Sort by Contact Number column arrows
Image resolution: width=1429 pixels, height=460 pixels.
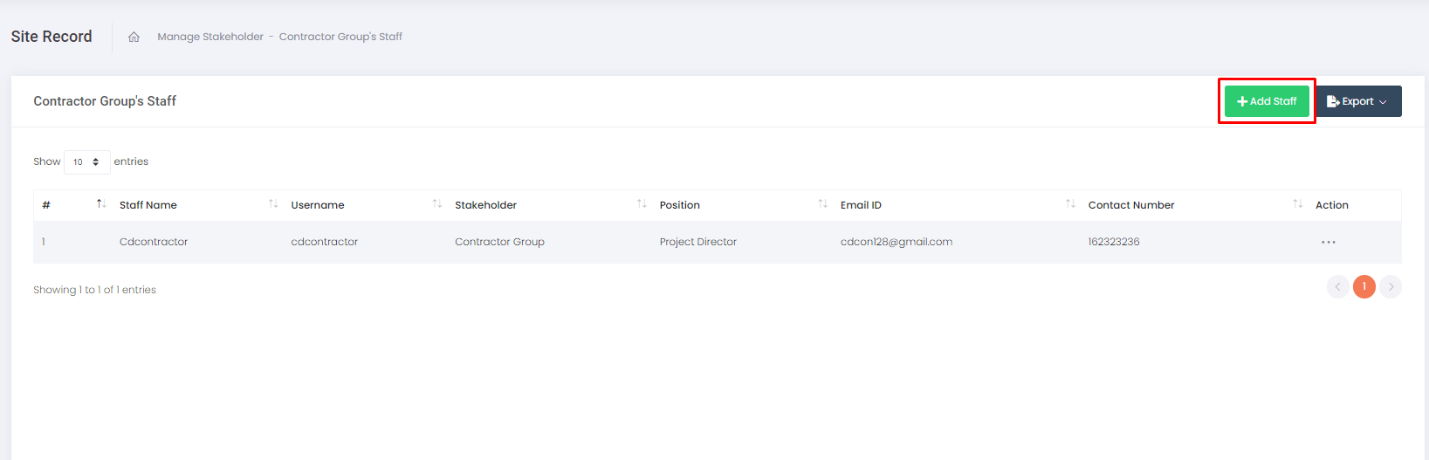(1297, 204)
